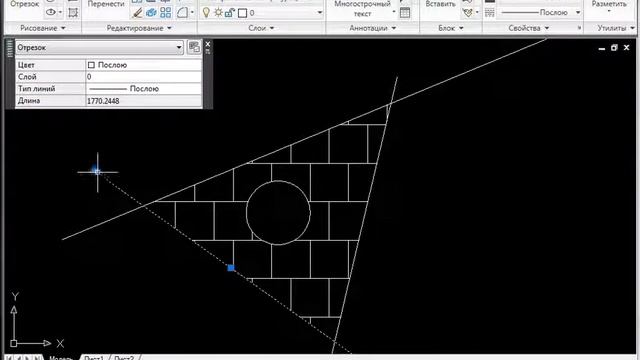Open the edit attributes dropdown arrow
The width and height of the screenshot is (640, 360).
coord(477,12)
